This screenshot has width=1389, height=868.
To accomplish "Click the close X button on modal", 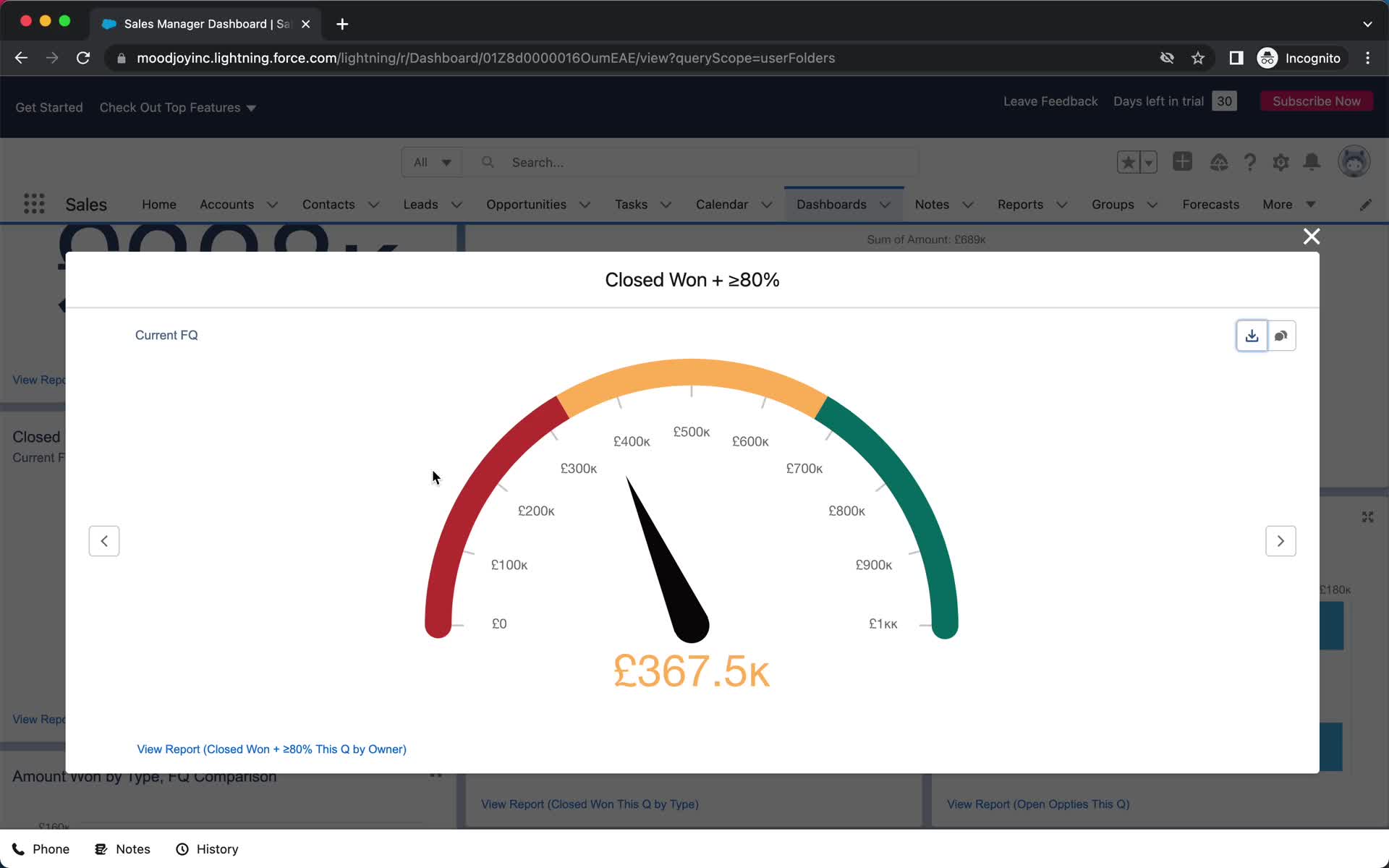I will 1311,236.
